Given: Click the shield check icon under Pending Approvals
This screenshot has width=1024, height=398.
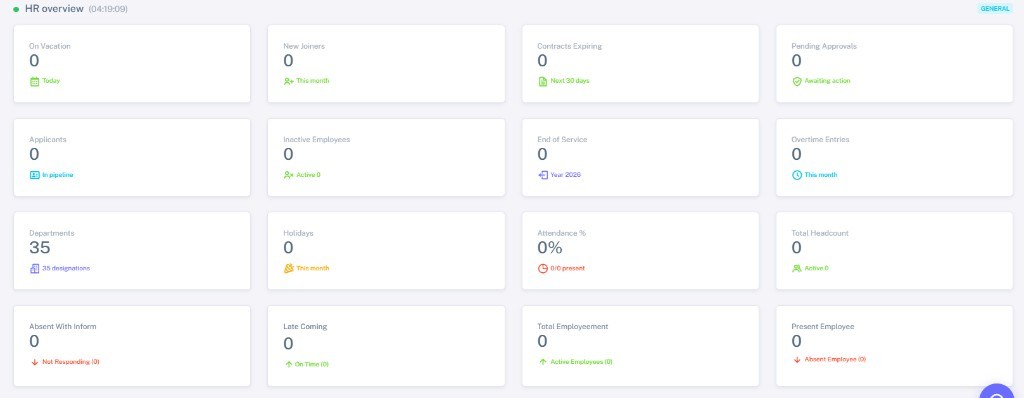Looking at the screenshot, I should pyautogui.click(x=797, y=82).
